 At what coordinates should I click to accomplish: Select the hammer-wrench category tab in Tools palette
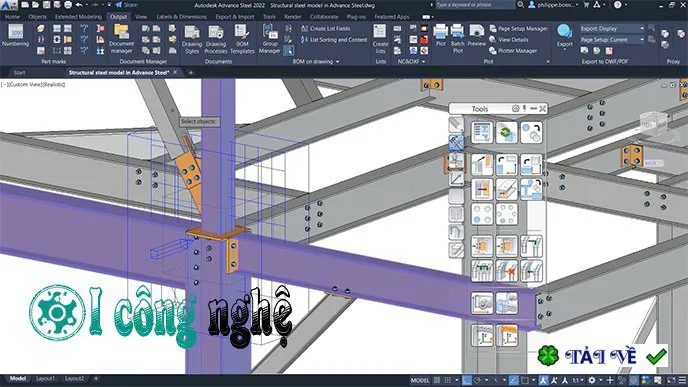[x=456, y=143]
